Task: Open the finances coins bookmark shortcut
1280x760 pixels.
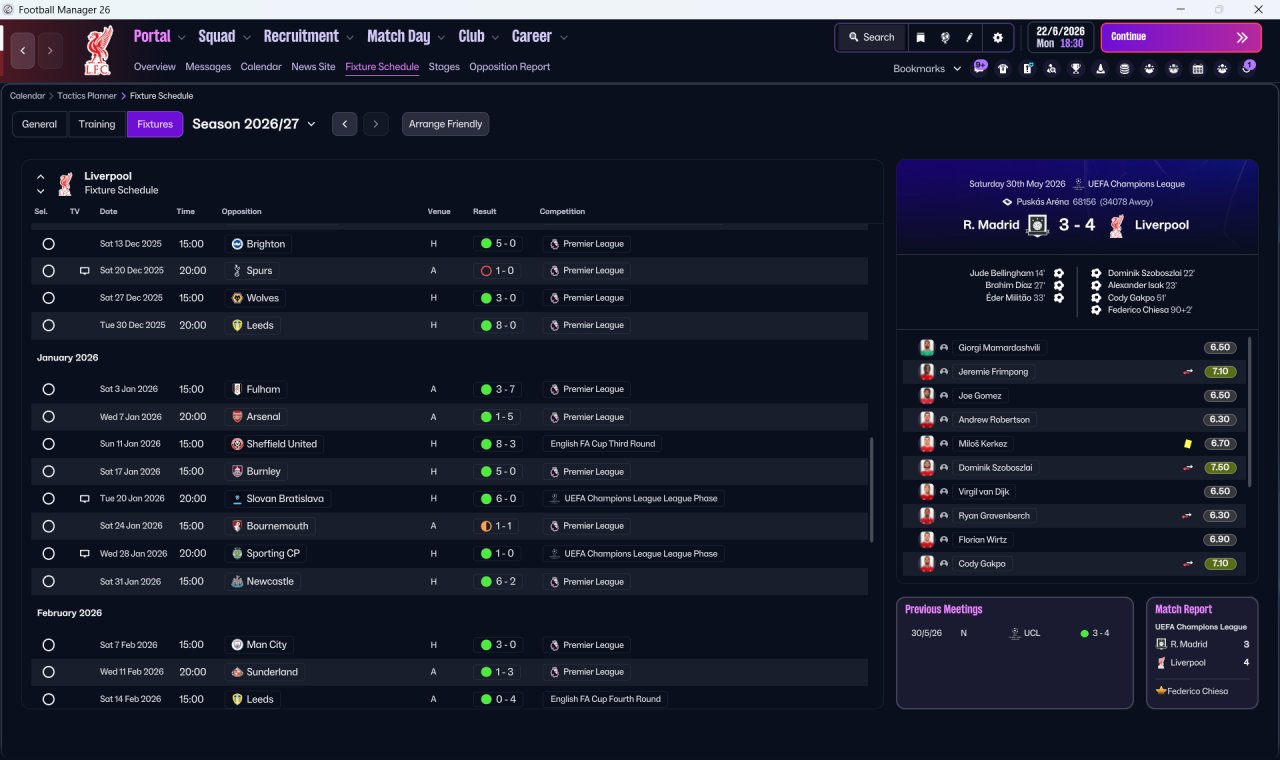Action: point(1125,68)
